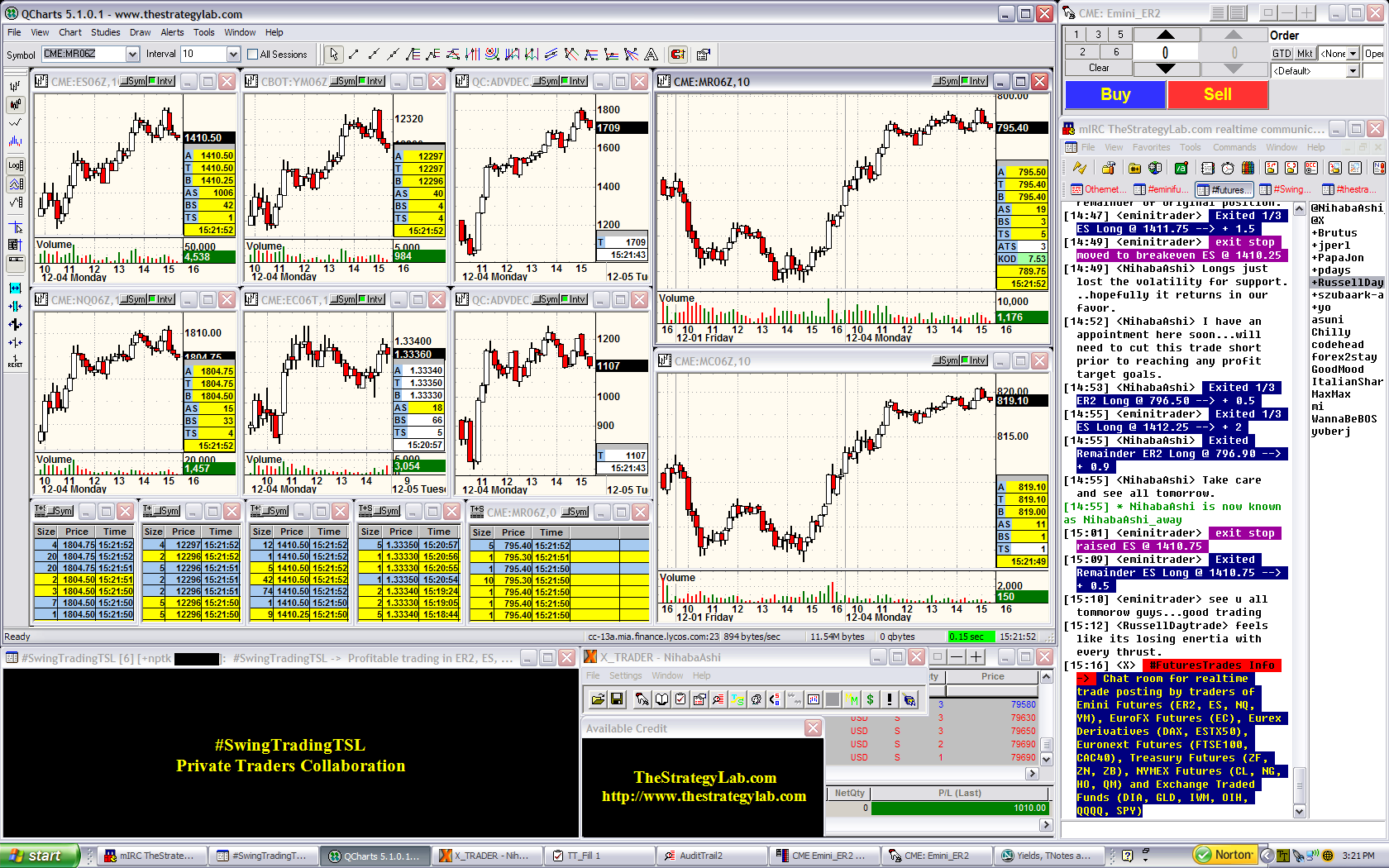This screenshot has height=868, width=1389.
Task: Open the <Default> dropdown in order panel
Action: pyautogui.click(x=1353, y=71)
